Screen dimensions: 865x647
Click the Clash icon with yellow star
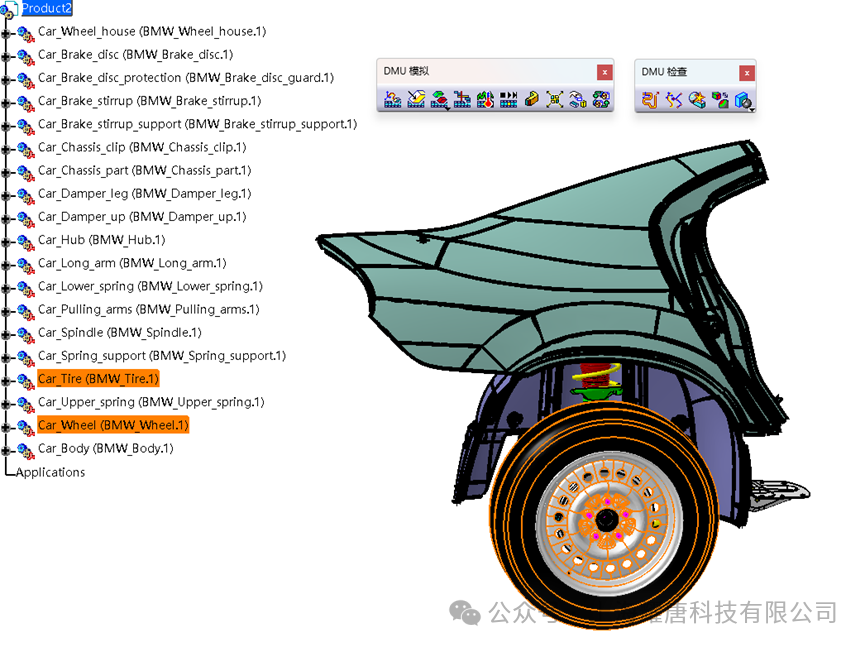pos(697,100)
